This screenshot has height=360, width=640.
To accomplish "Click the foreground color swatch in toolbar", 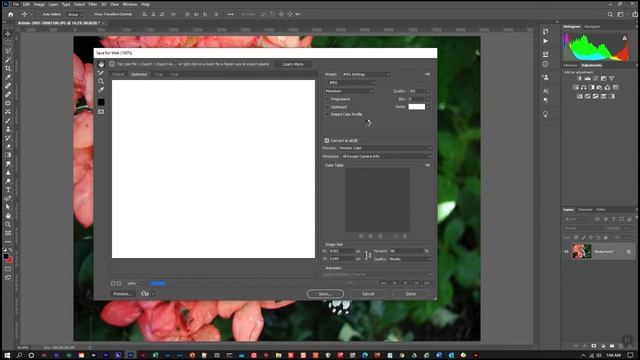I will (6, 257).
